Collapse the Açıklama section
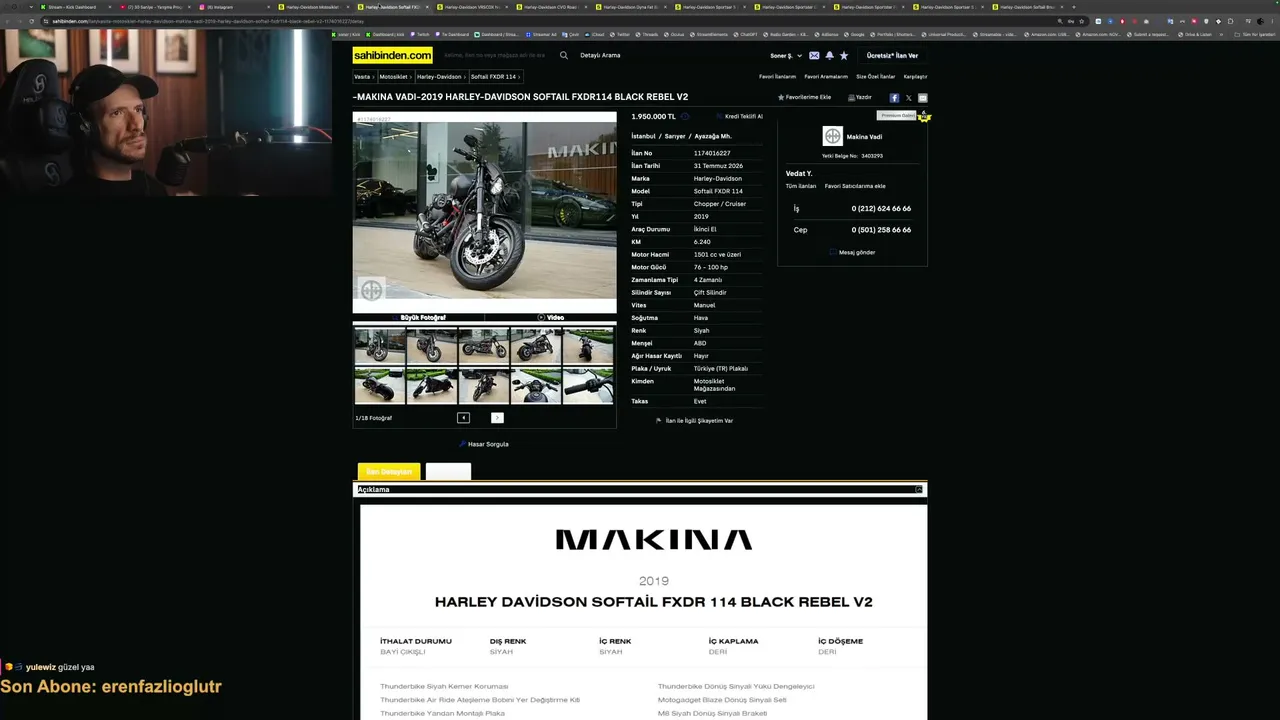Image resolution: width=1280 pixels, height=720 pixels. (x=918, y=490)
